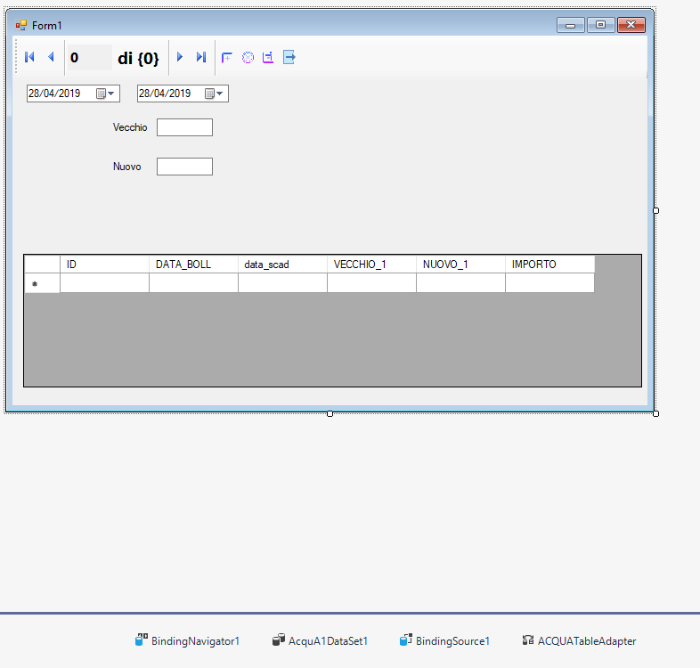
Task: Click the VECCHIO_1 column header
Action: (x=372, y=264)
